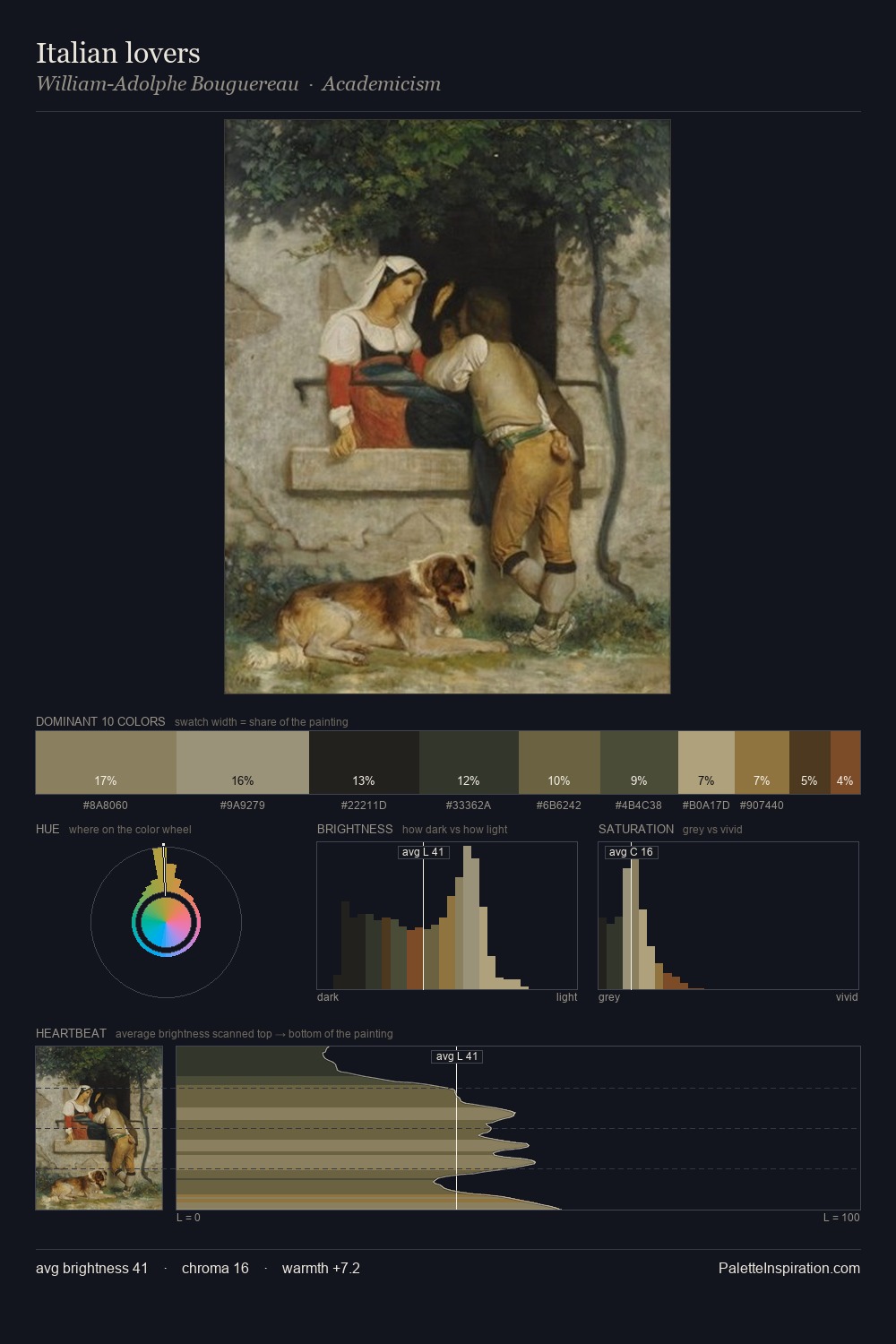This screenshot has width=896, height=1344.
Task: Click the 'light' axis label
Action: tap(567, 997)
